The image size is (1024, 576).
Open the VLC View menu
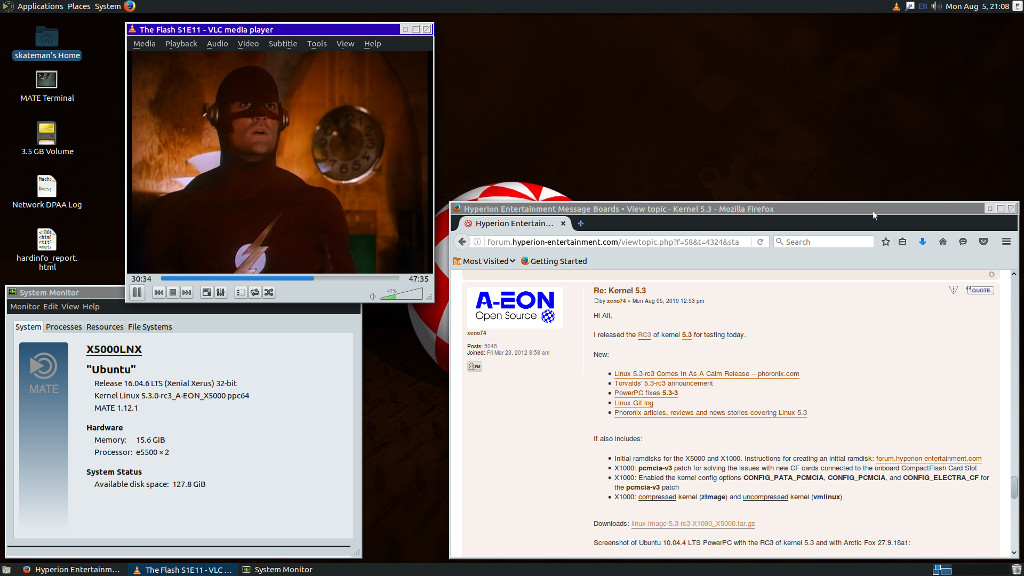[x=345, y=44]
